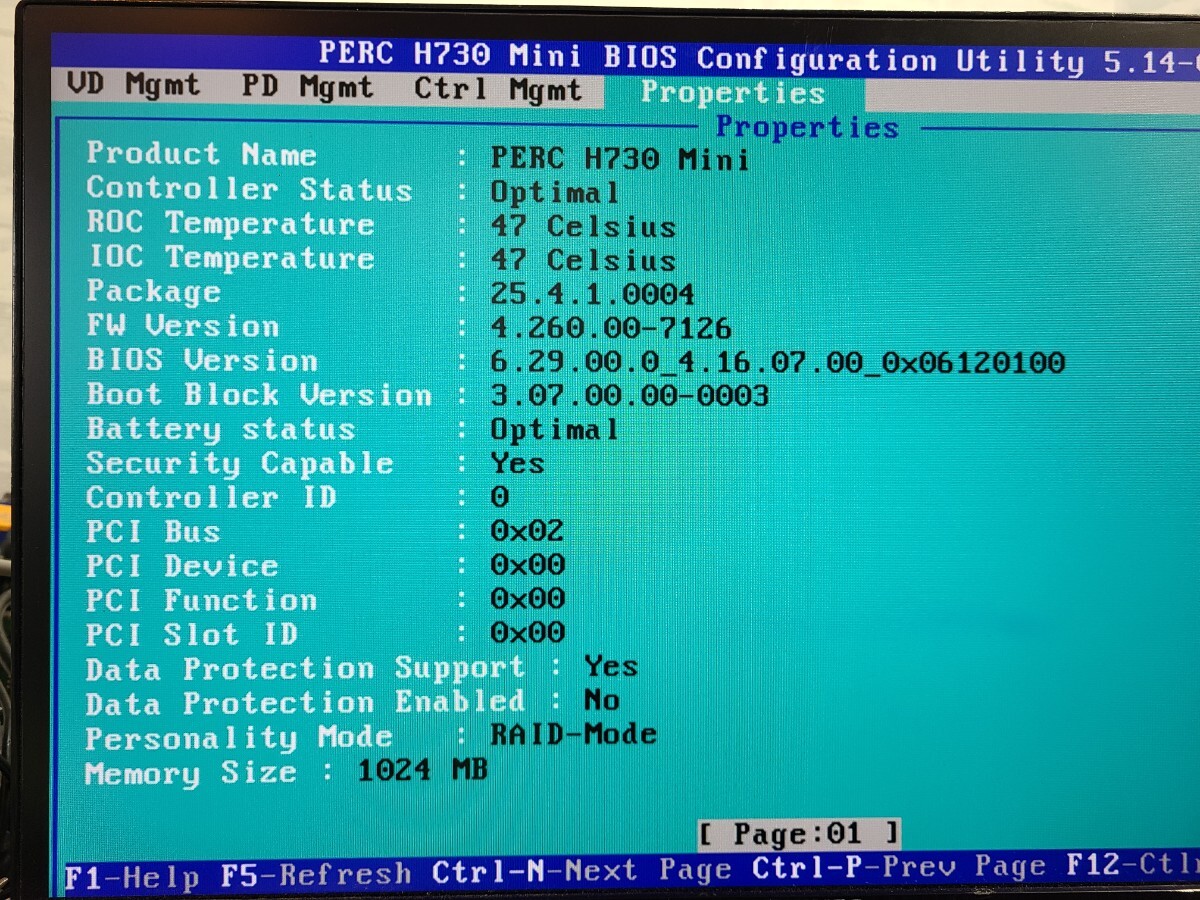Select the IOC Temperature value 47 Celsius
Image resolution: width=1200 pixels, height=900 pixels.
click(583, 260)
